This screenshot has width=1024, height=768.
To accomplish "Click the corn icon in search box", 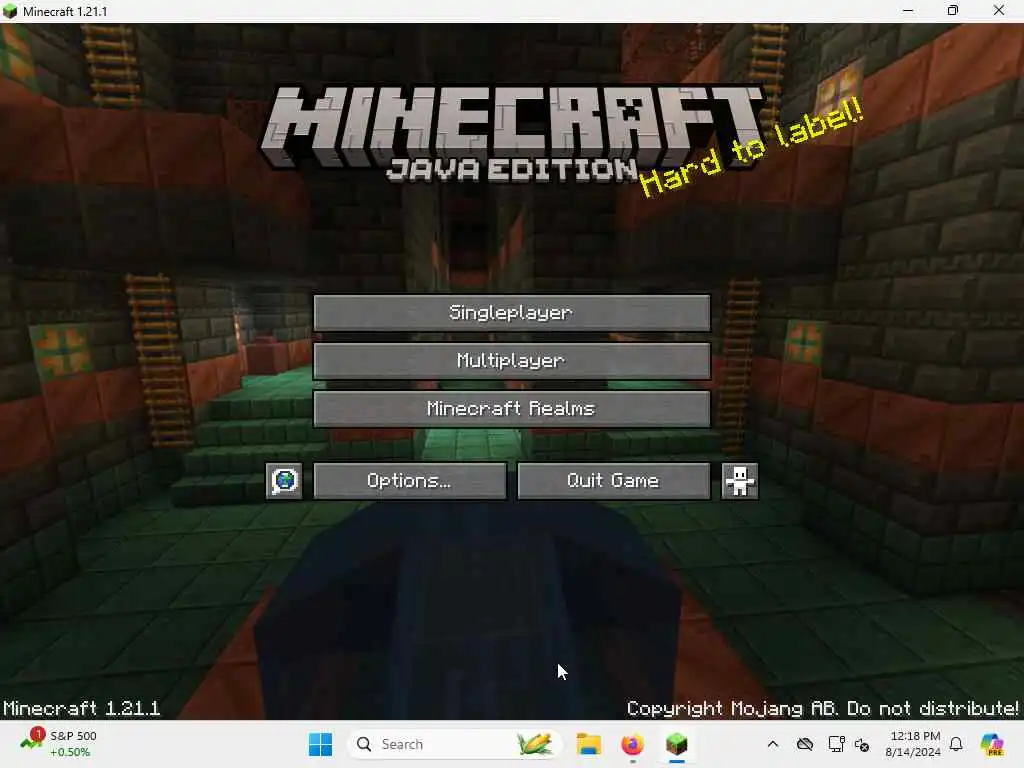I will coord(534,744).
